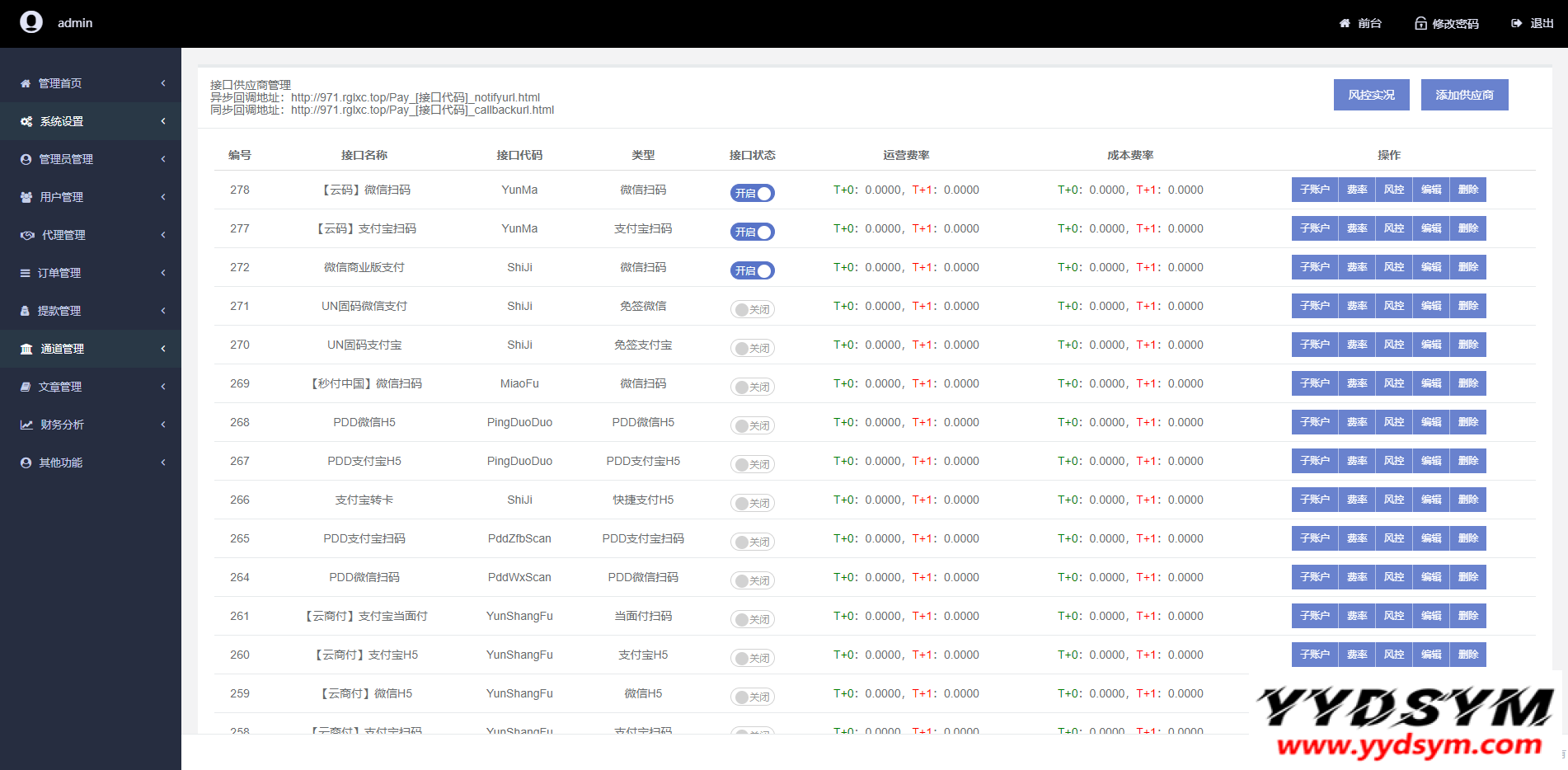Click the bank icon for 通道管理
This screenshot has height=770, width=1568.
tap(26, 349)
